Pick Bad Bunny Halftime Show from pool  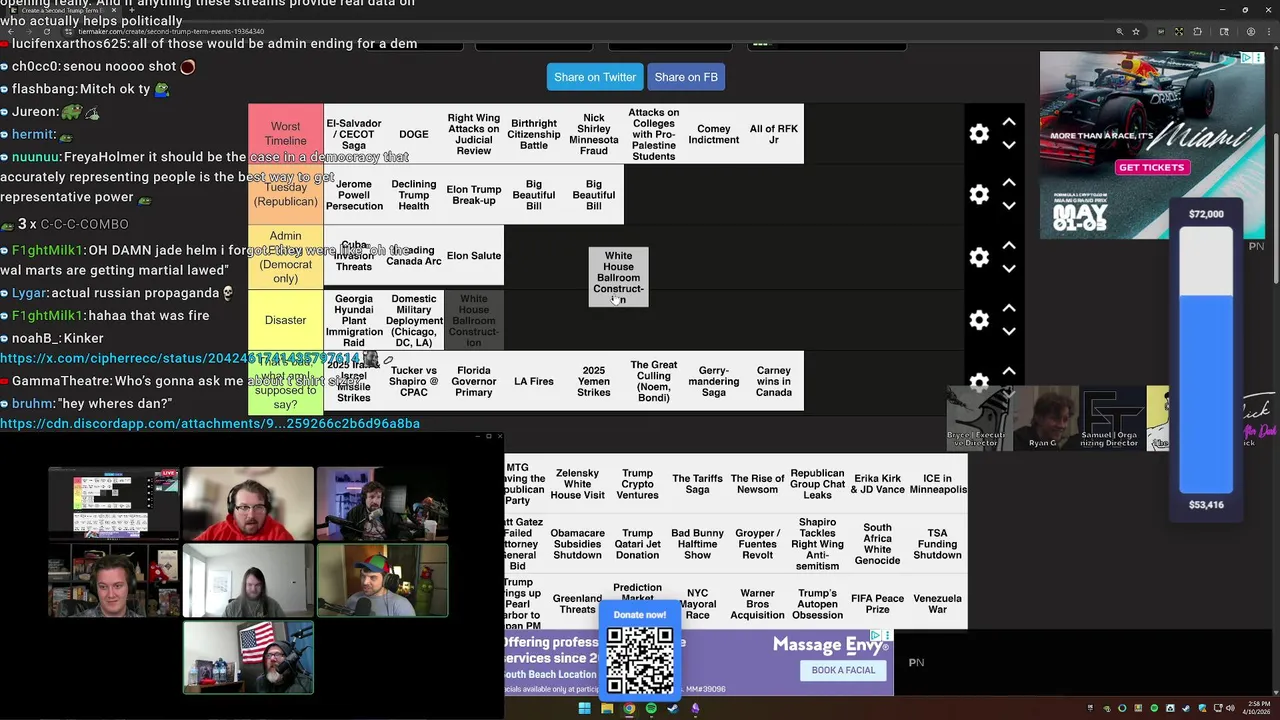697,544
